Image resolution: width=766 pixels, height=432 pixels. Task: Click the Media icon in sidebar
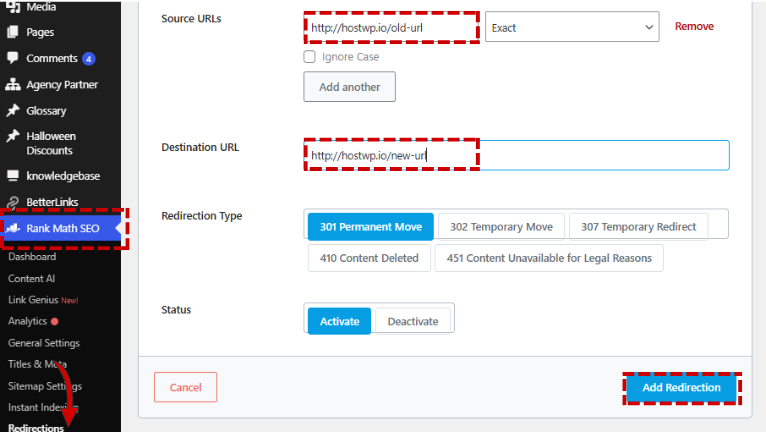click(x=13, y=7)
